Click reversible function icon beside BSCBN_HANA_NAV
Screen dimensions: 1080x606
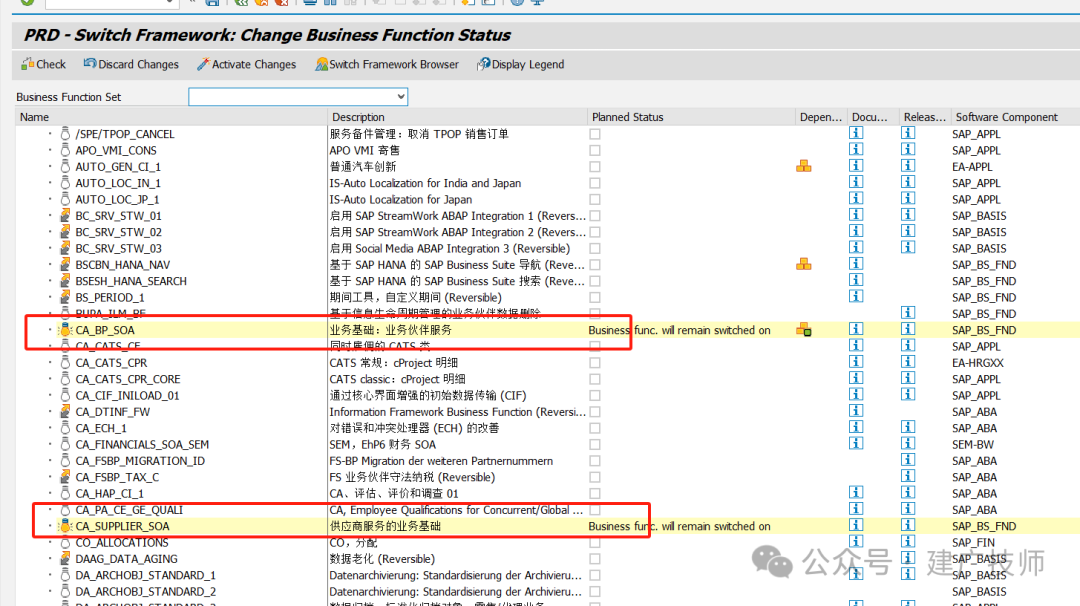(x=65, y=264)
